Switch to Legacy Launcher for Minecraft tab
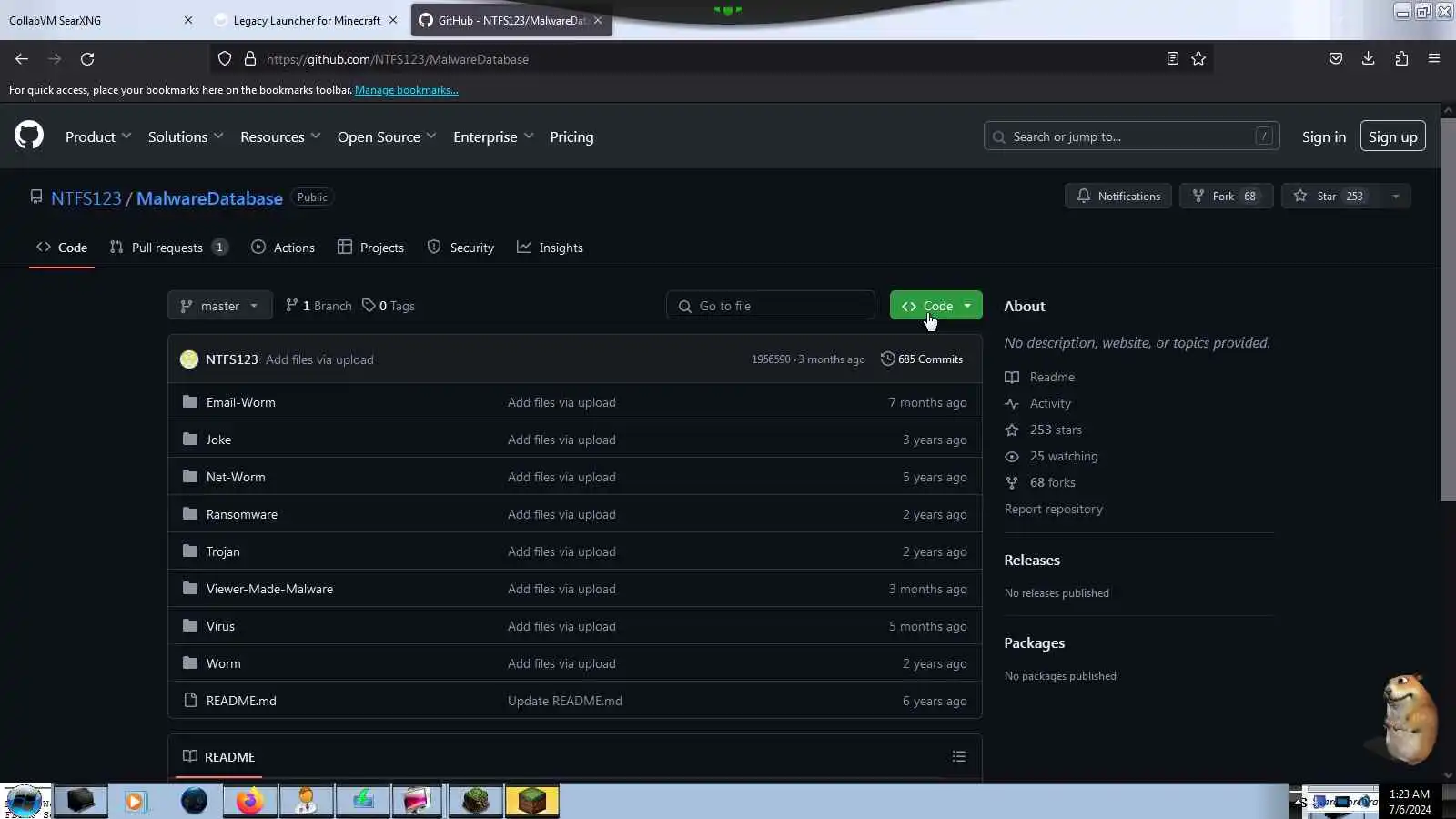This screenshot has height=819, width=1456. pos(306,20)
